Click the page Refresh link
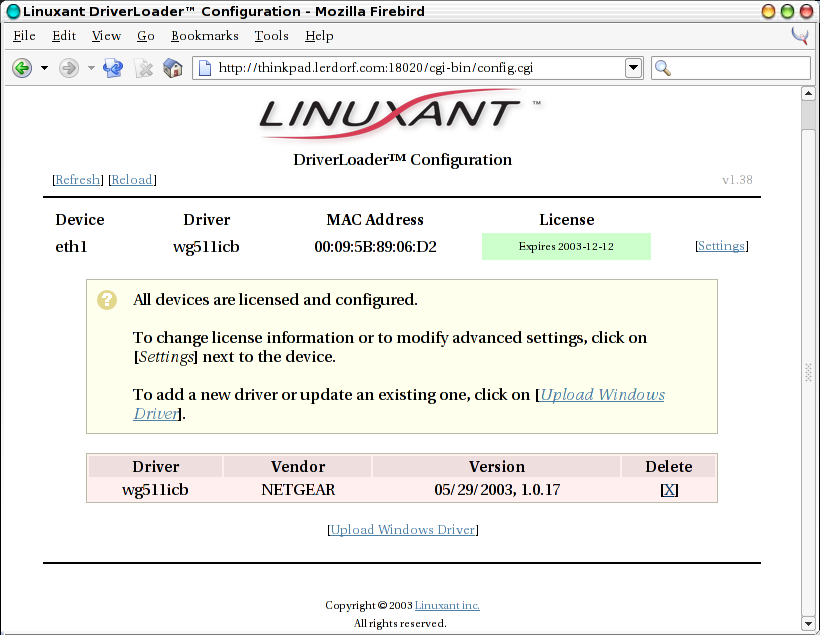Image resolution: width=820 pixels, height=635 pixels. tap(77, 180)
